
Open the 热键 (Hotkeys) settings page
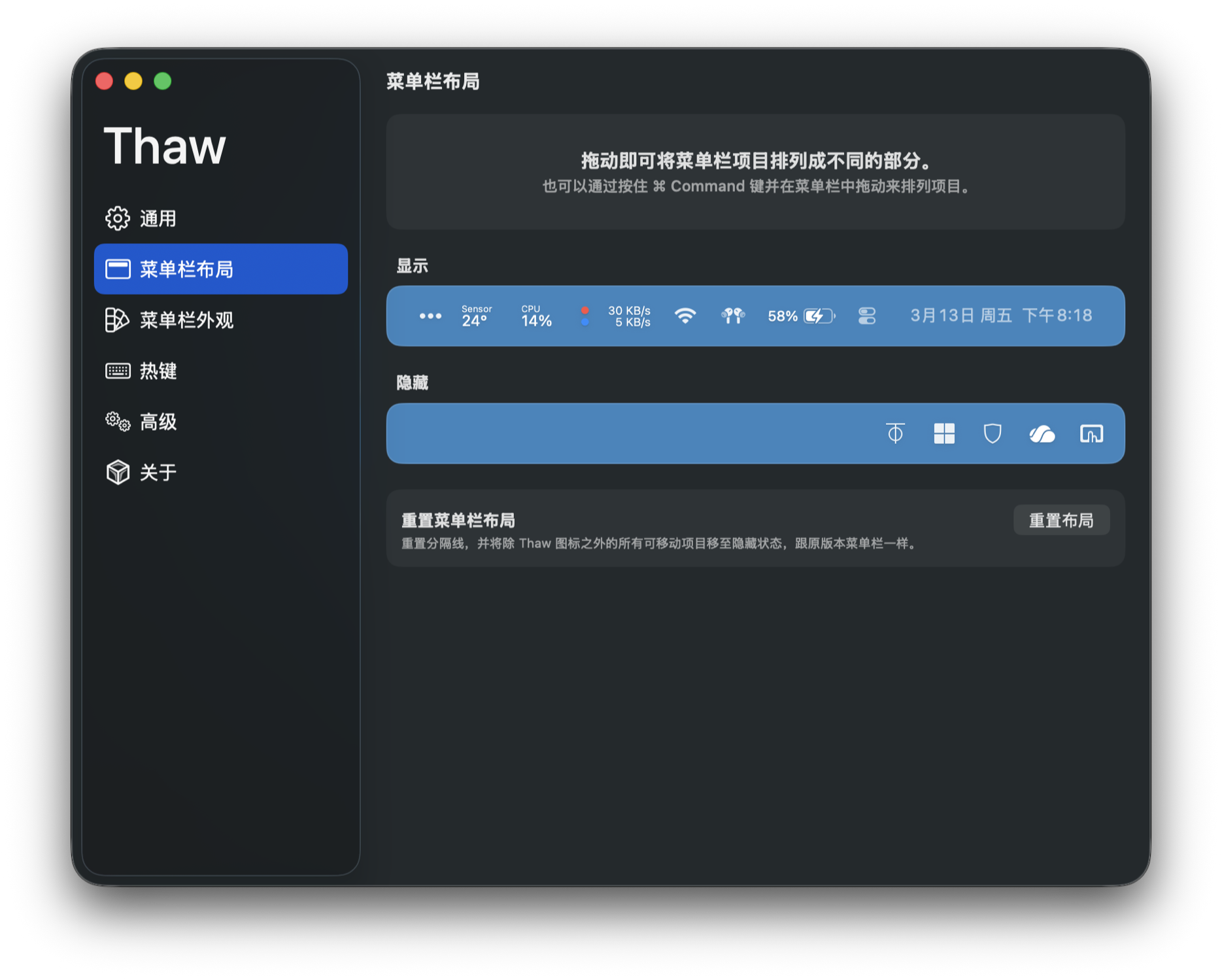pyautogui.click(x=158, y=371)
